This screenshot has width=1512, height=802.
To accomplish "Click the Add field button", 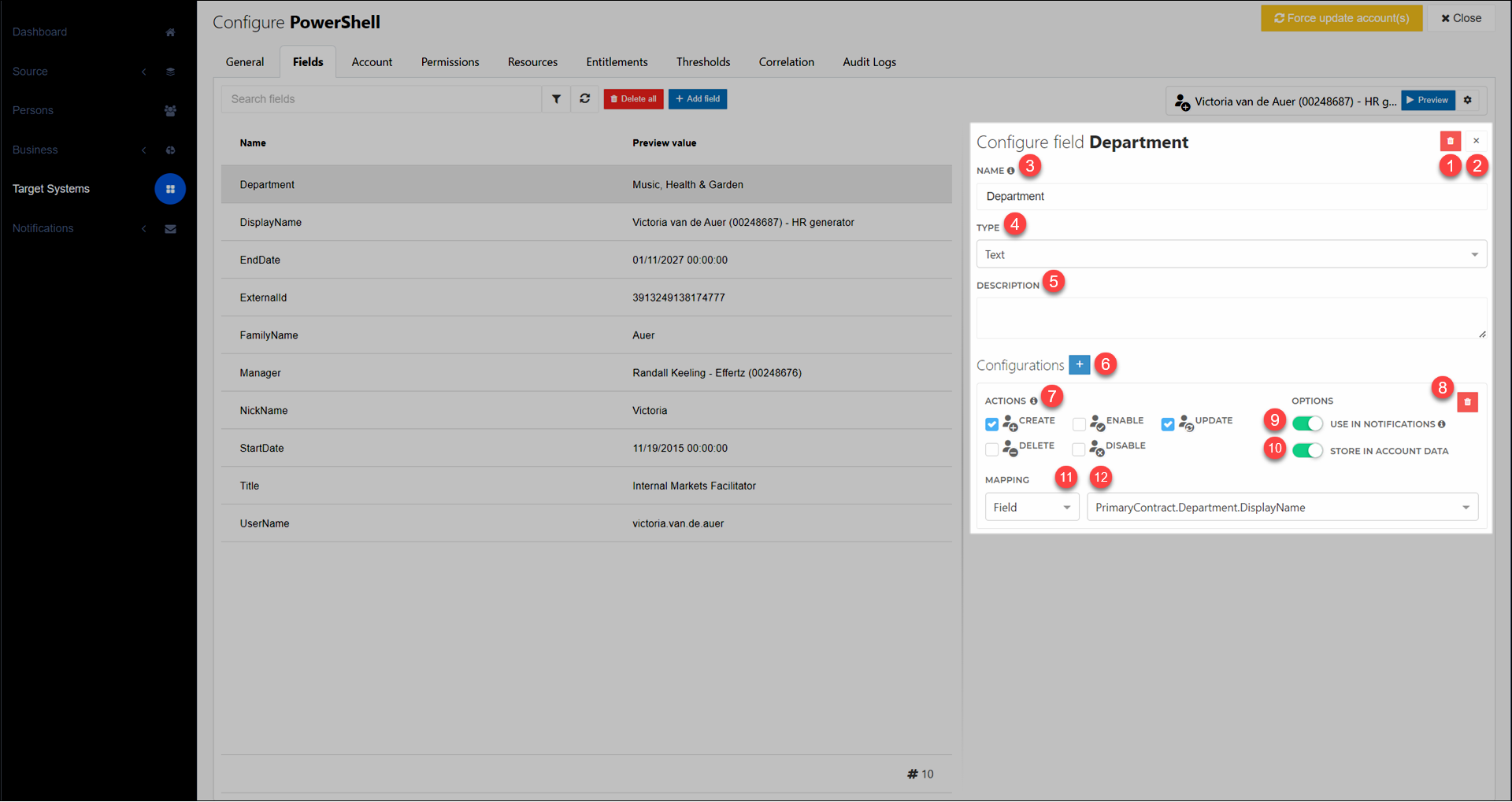I will point(698,99).
